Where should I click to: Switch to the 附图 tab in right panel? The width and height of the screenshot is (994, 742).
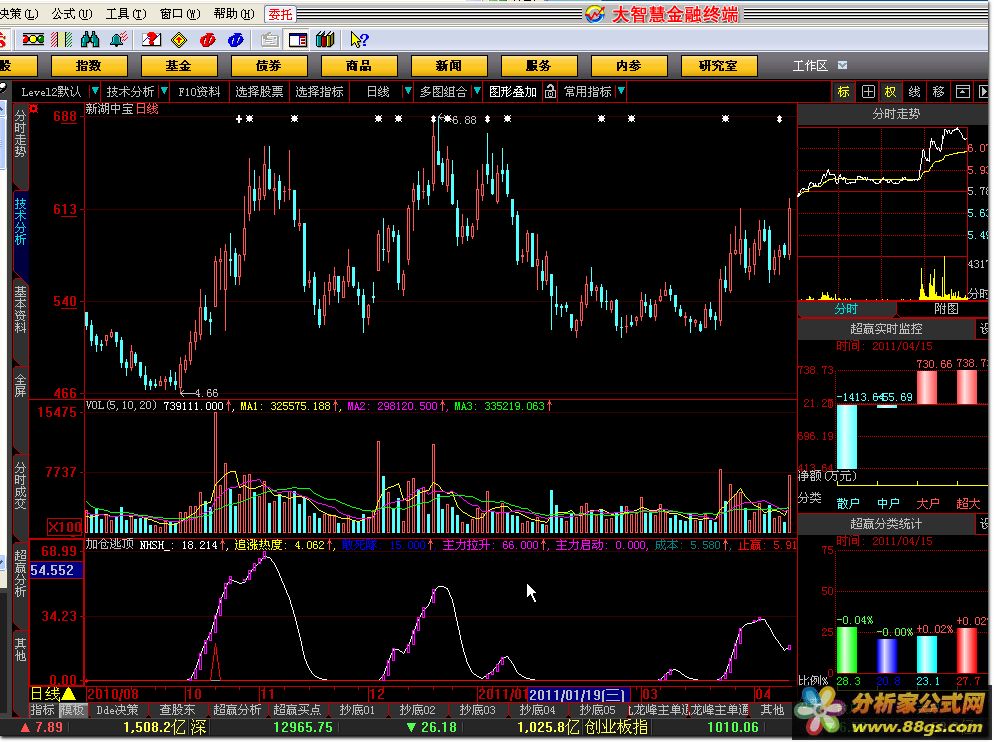pyautogui.click(x=946, y=309)
